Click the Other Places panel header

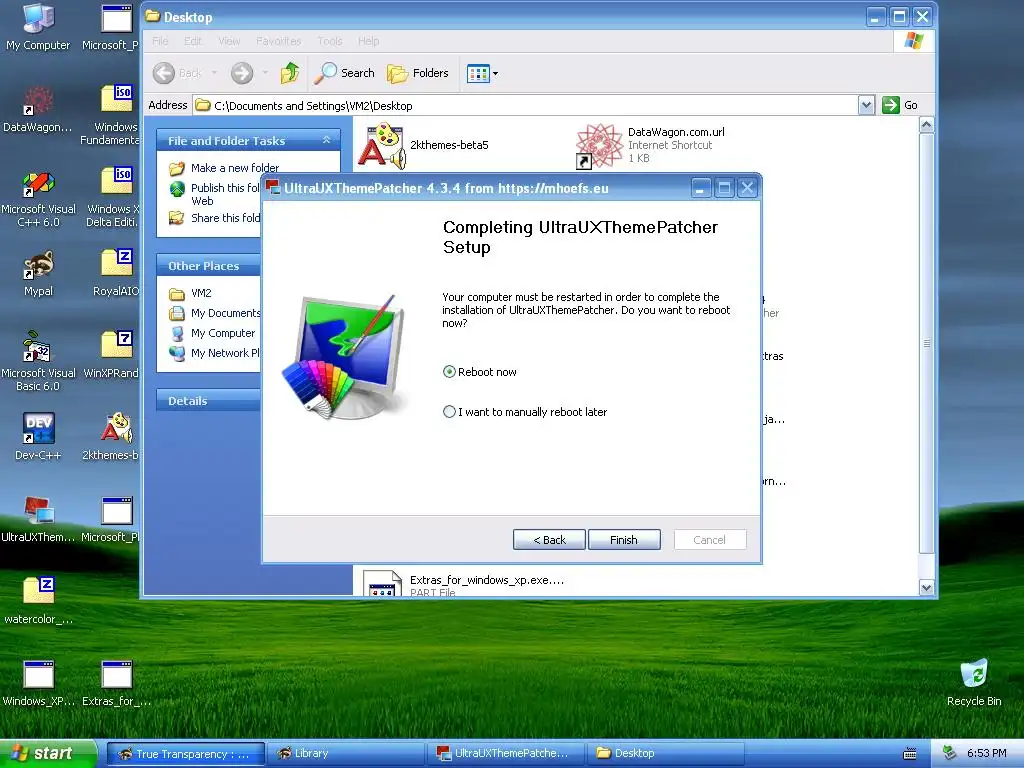point(209,266)
